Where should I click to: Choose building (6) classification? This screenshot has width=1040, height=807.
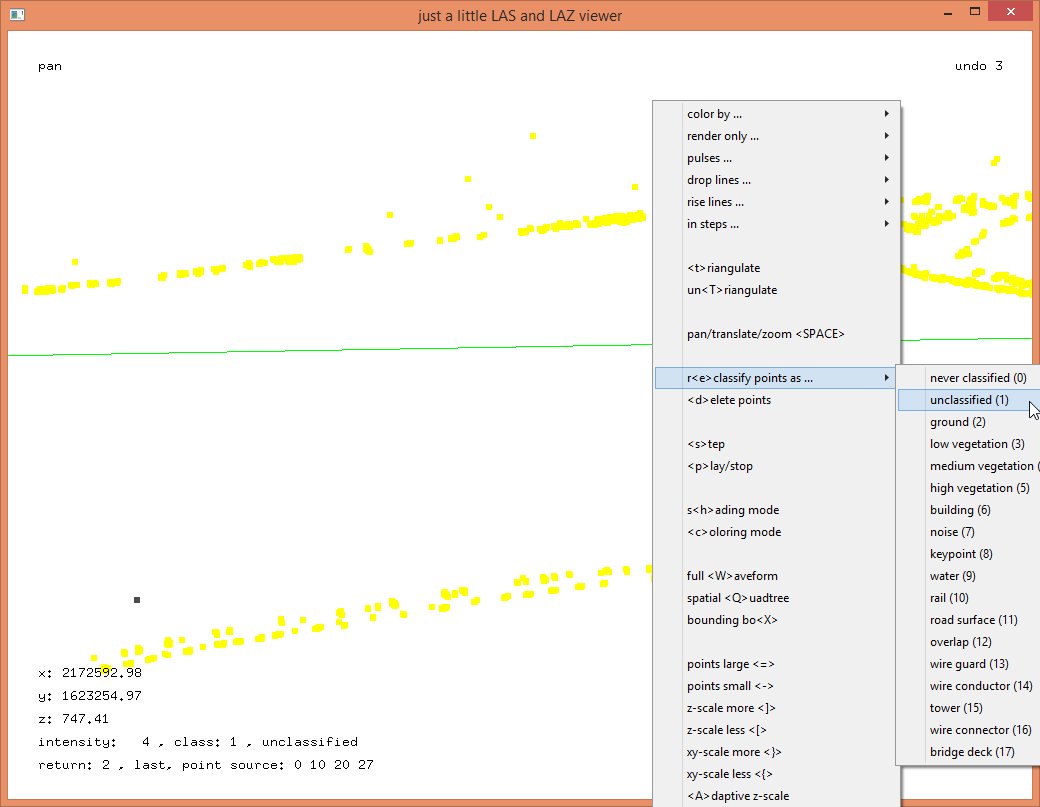point(960,510)
